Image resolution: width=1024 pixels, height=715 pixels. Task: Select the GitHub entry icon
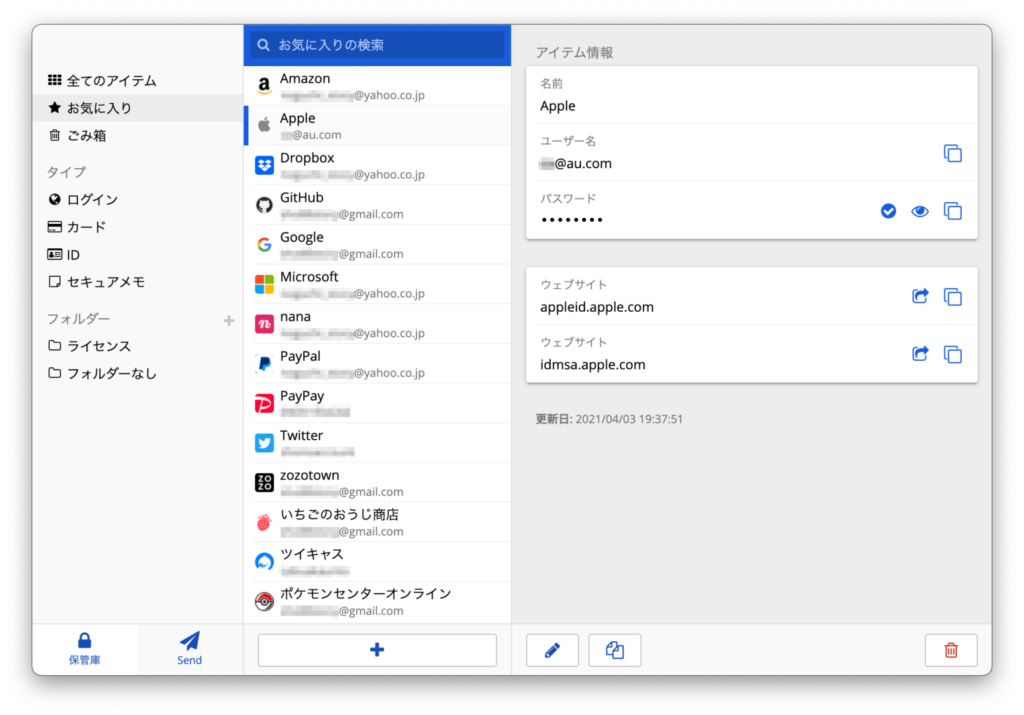[264, 205]
